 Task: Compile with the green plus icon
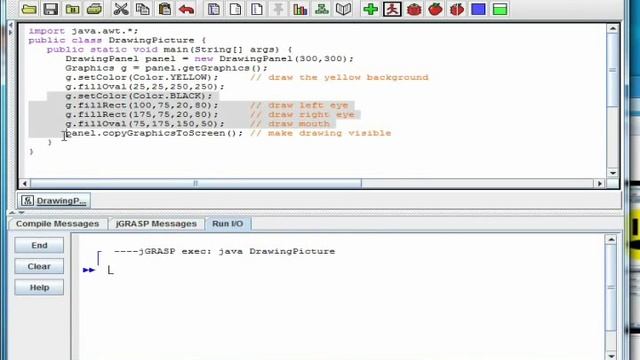[x=370, y=9]
